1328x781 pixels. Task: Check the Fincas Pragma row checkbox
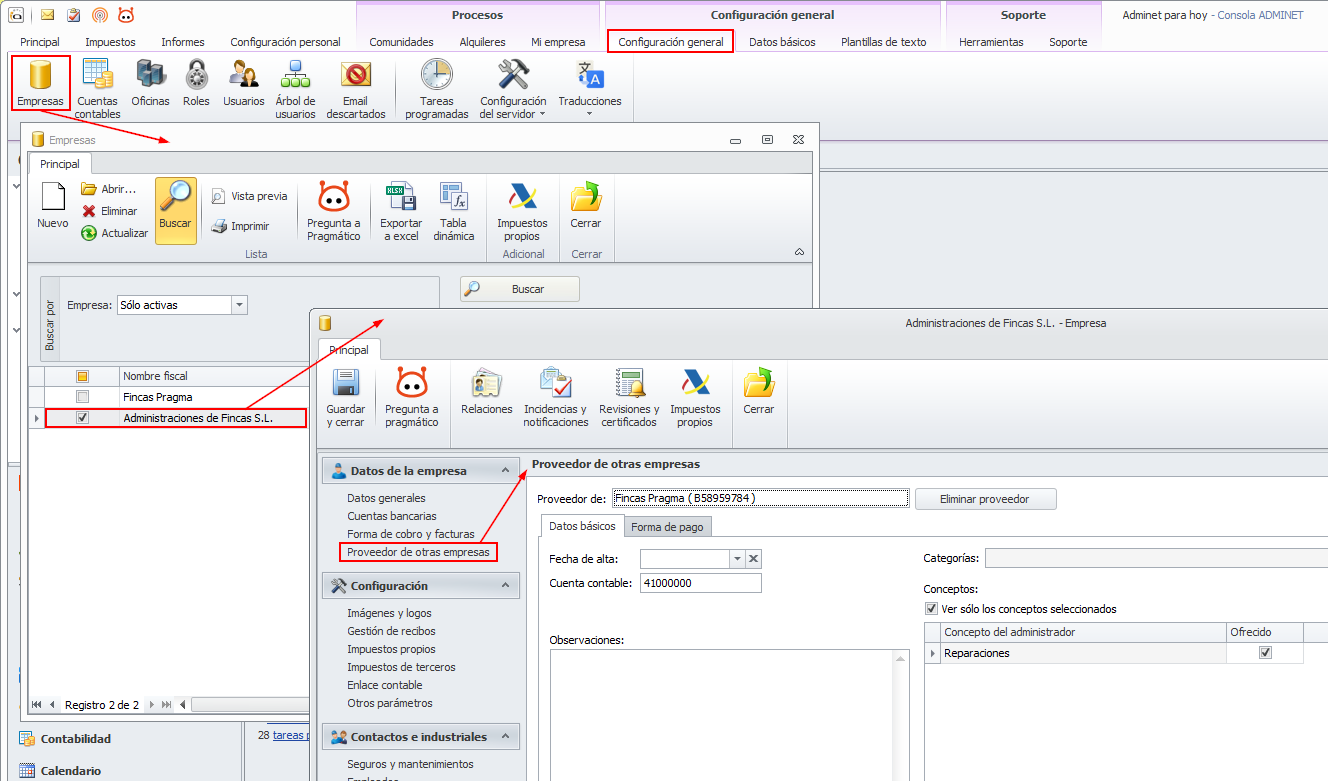pyautogui.click(x=83, y=397)
